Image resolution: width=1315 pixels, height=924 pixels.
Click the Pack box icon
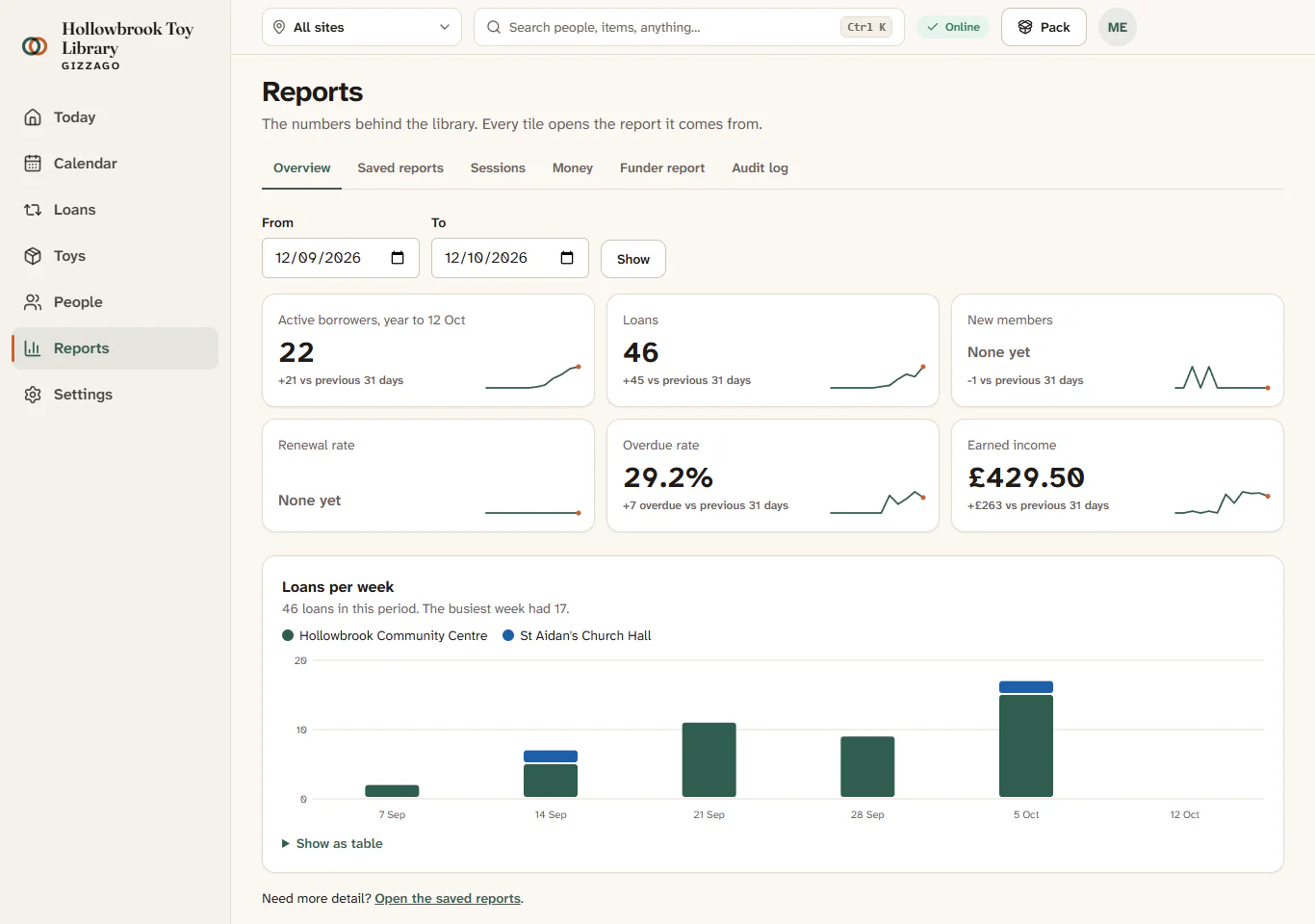1025,27
